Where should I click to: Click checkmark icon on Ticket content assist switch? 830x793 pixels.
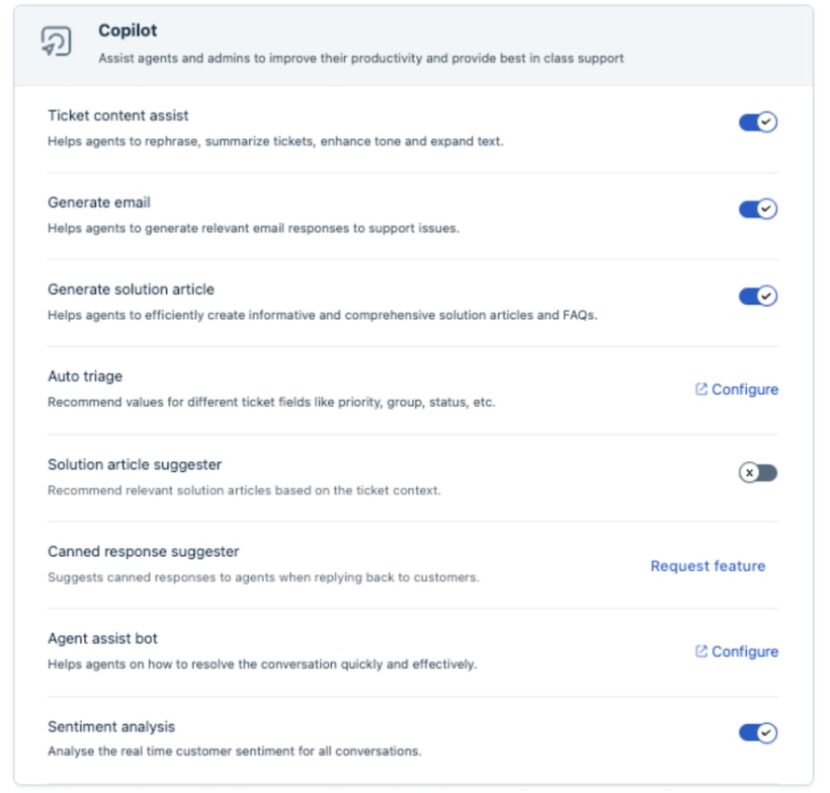click(765, 121)
